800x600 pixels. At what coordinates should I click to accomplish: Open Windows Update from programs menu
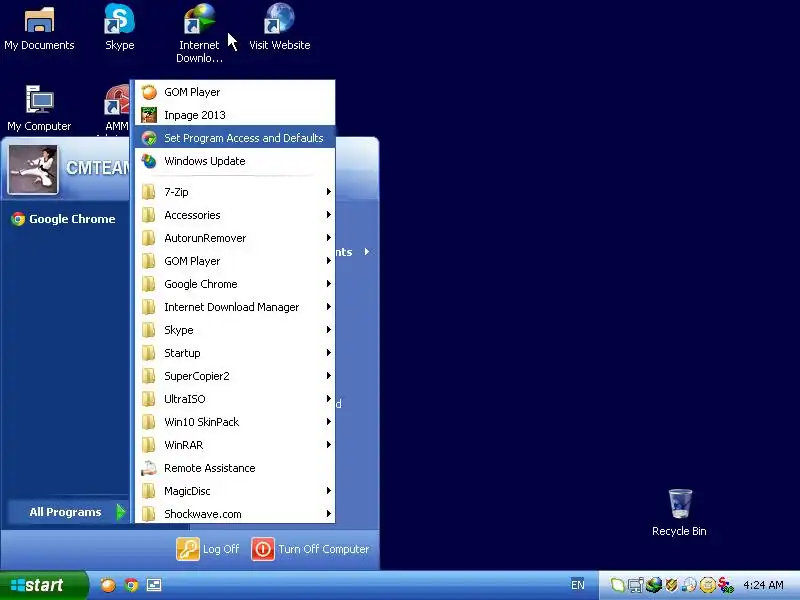[235, 161]
